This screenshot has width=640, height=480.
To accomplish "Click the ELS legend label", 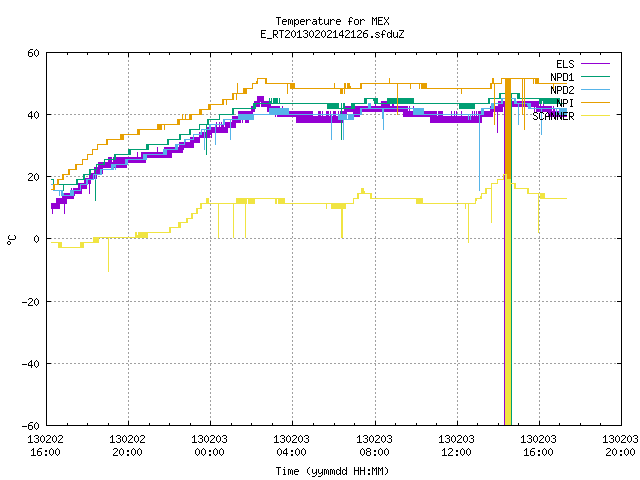I will click(x=565, y=64).
